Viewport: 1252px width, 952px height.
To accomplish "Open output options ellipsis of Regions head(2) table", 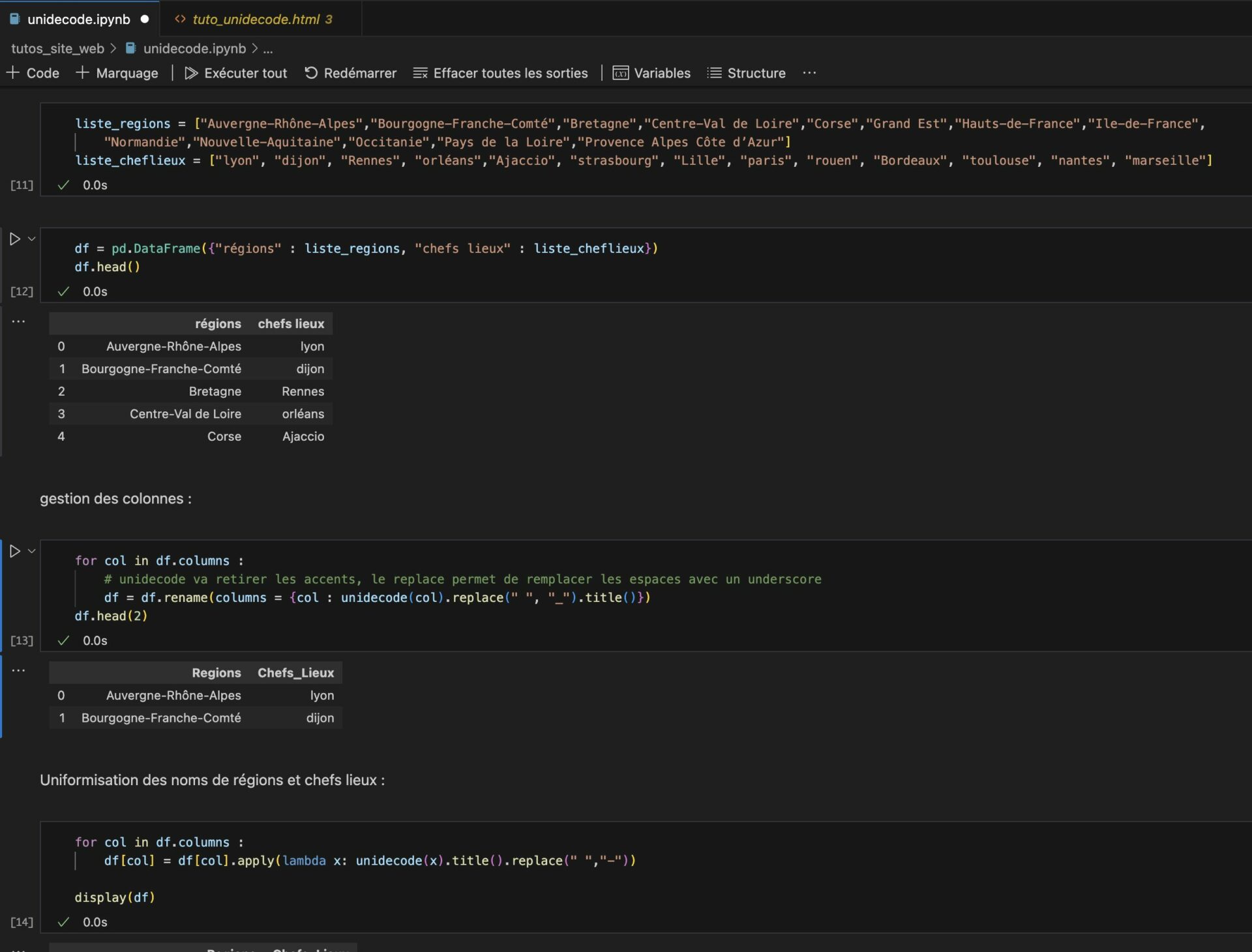I will (x=18, y=670).
